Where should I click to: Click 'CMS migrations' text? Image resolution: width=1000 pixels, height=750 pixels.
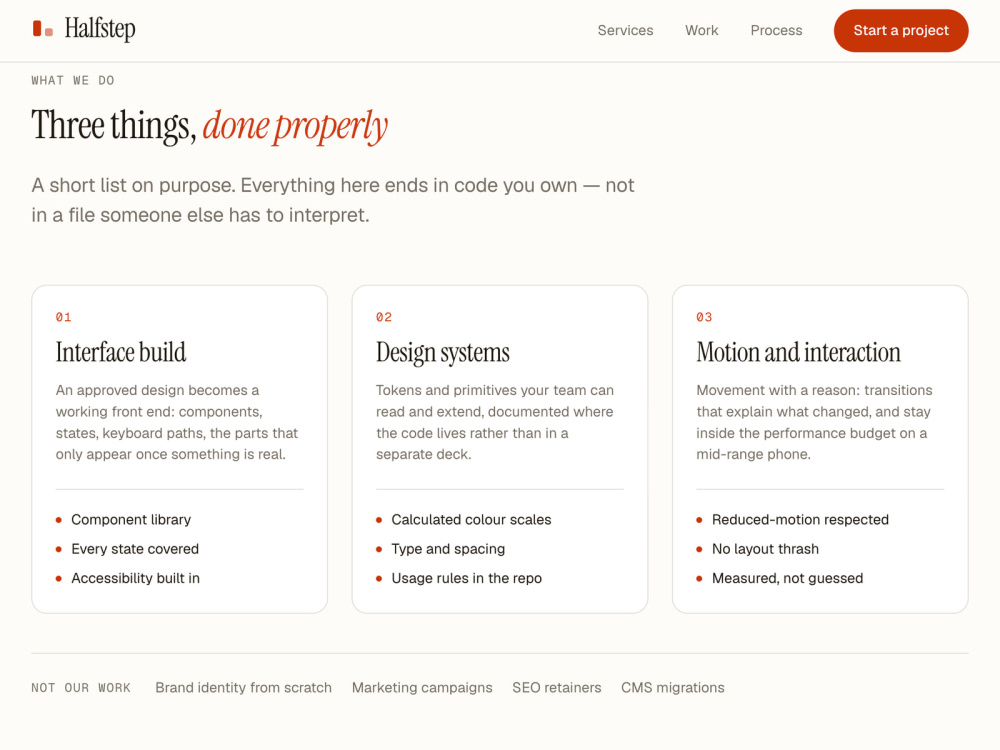[673, 688]
